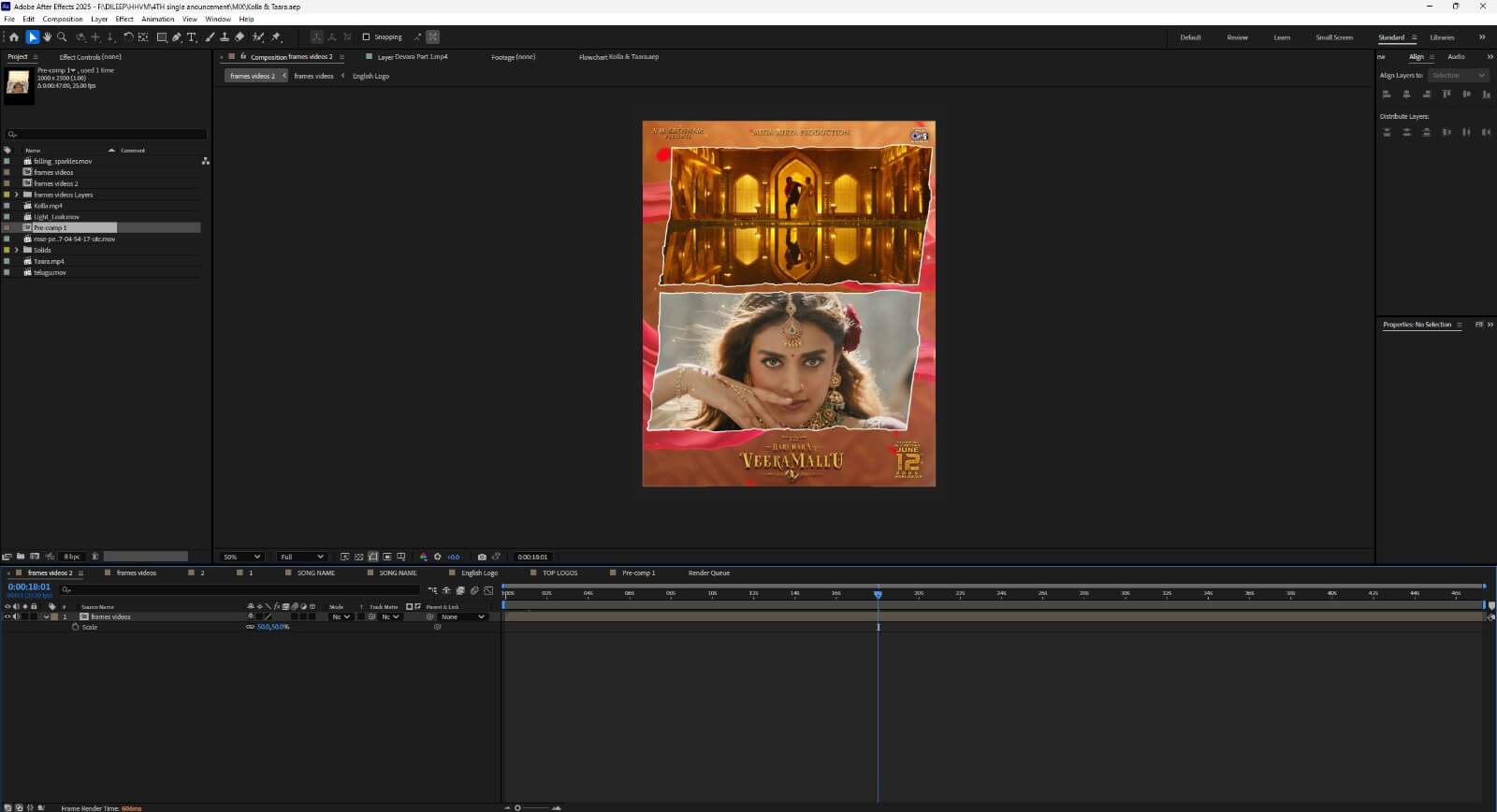Hide the frames videos layer video
Viewport: 1497px width, 812px height.
click(x=7, y=616)
